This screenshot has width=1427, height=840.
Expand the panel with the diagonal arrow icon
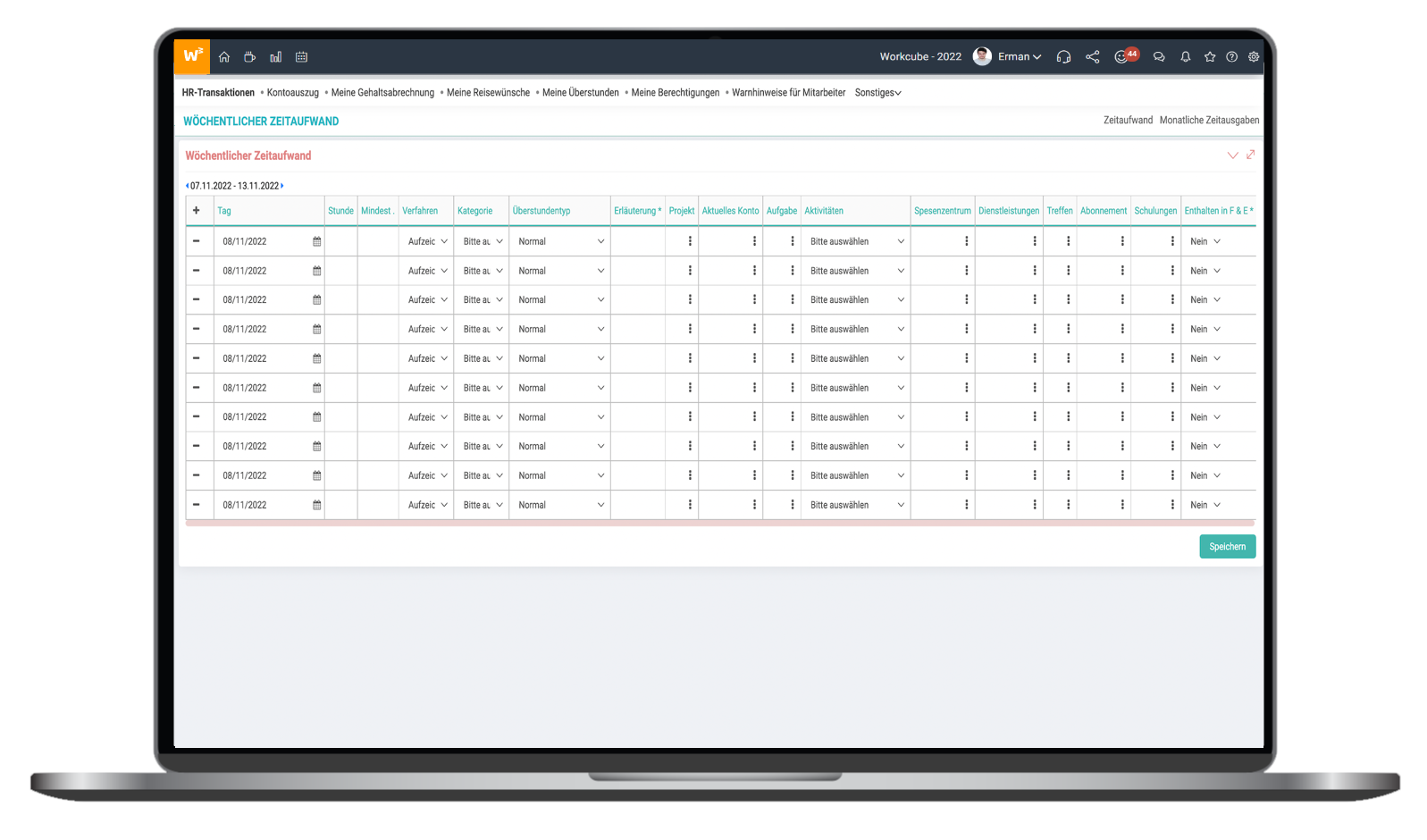point(1250,155)
